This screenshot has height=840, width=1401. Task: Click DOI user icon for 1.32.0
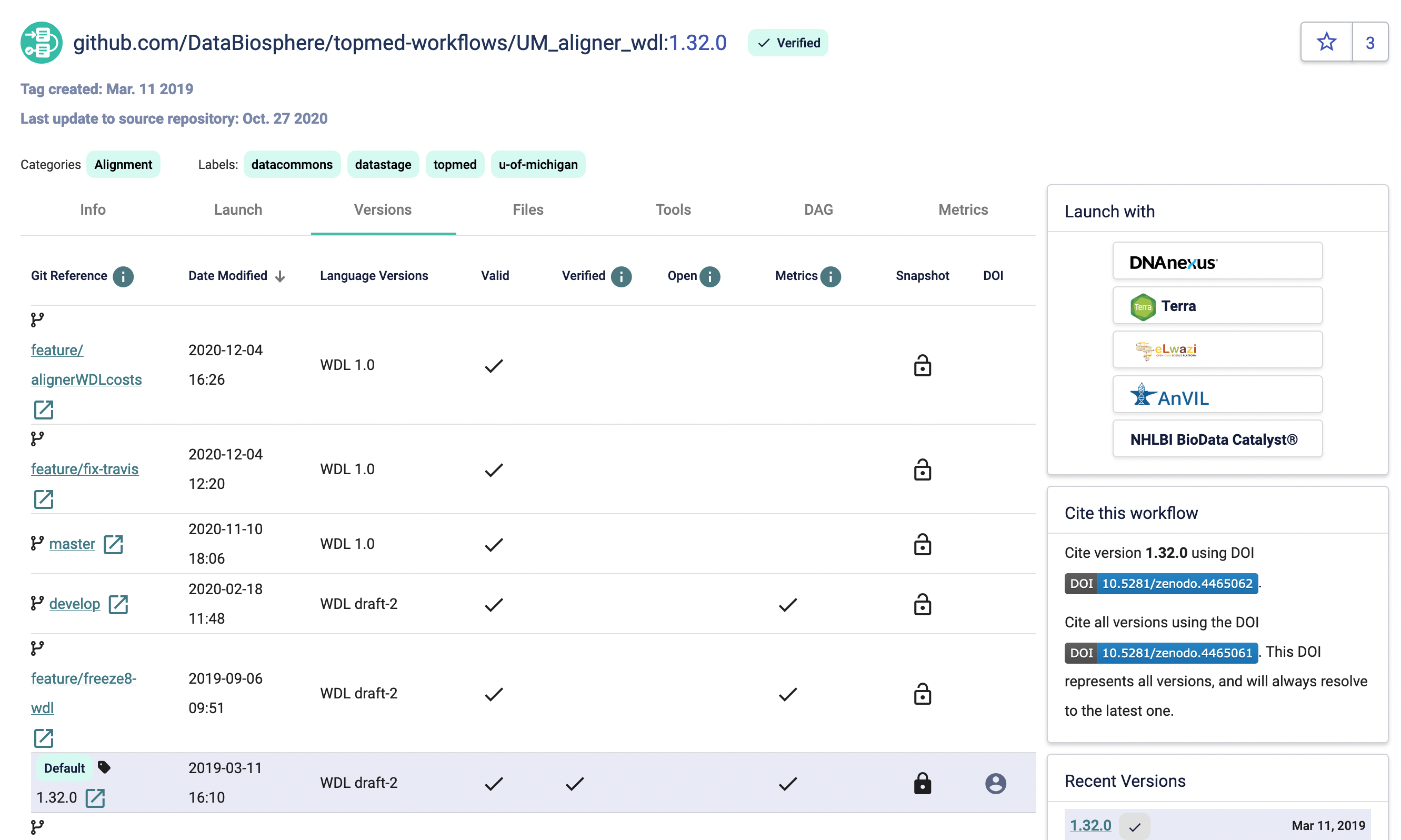pos(995,783)
